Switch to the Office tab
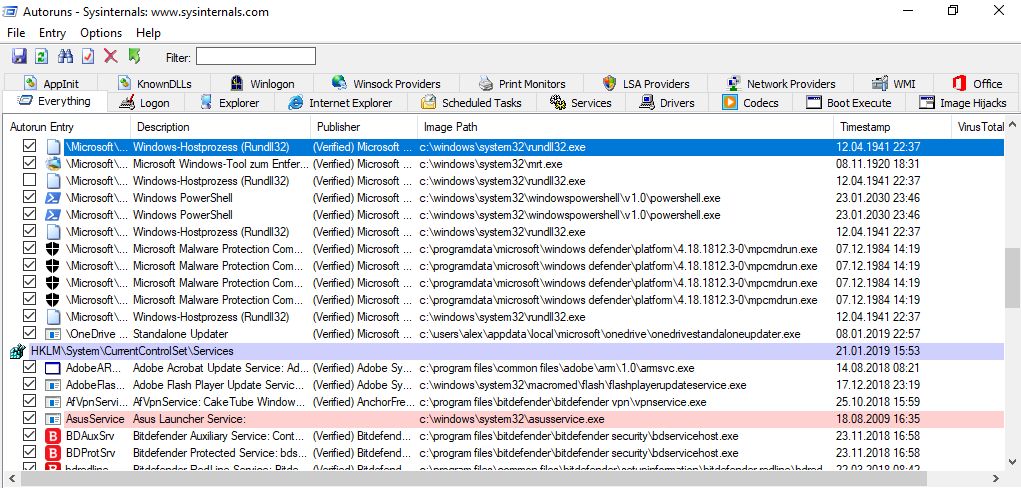The width and height of the screenshot is (1021, 488). click(977, 83)
